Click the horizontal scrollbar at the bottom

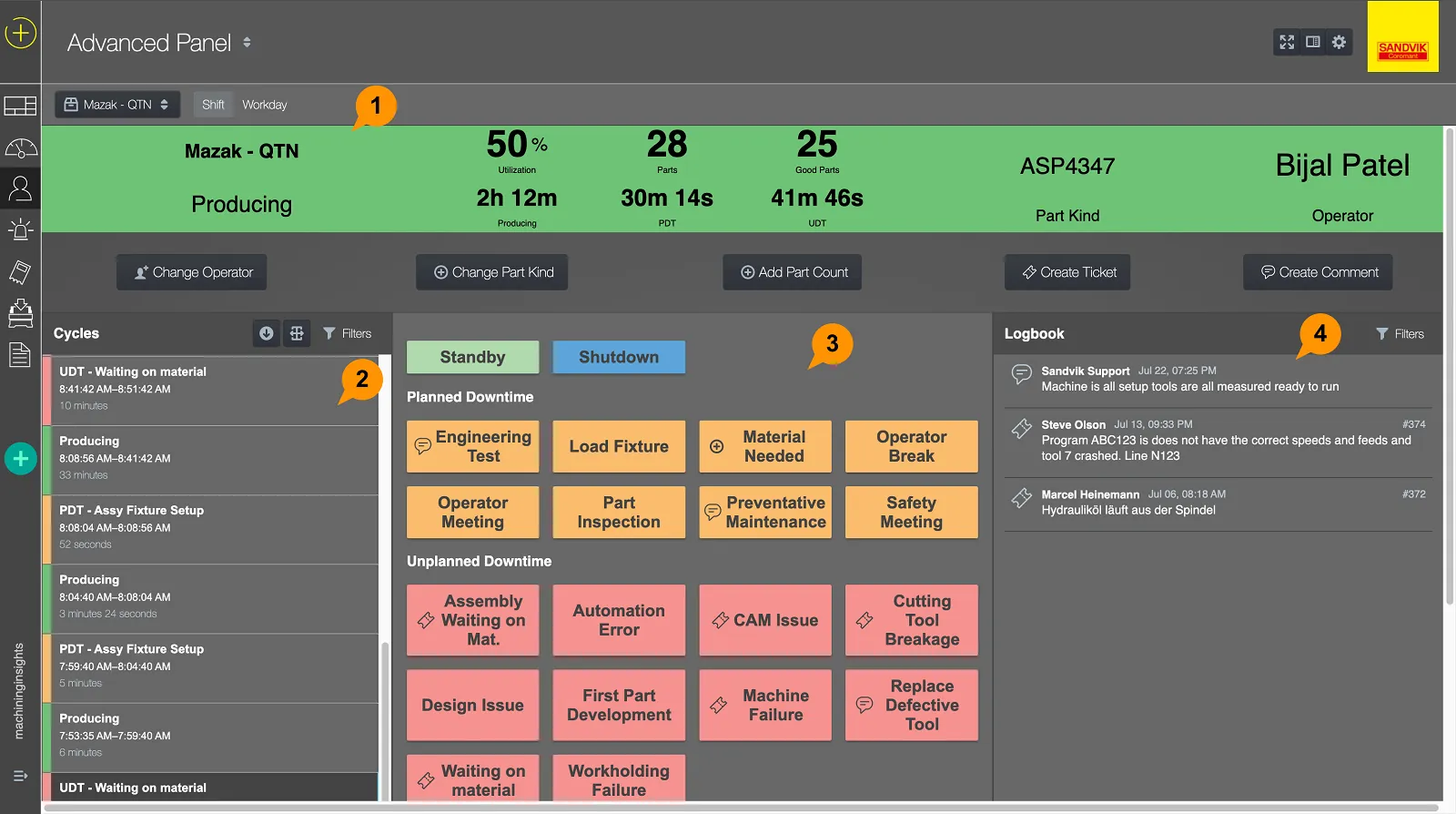(741, 808)
